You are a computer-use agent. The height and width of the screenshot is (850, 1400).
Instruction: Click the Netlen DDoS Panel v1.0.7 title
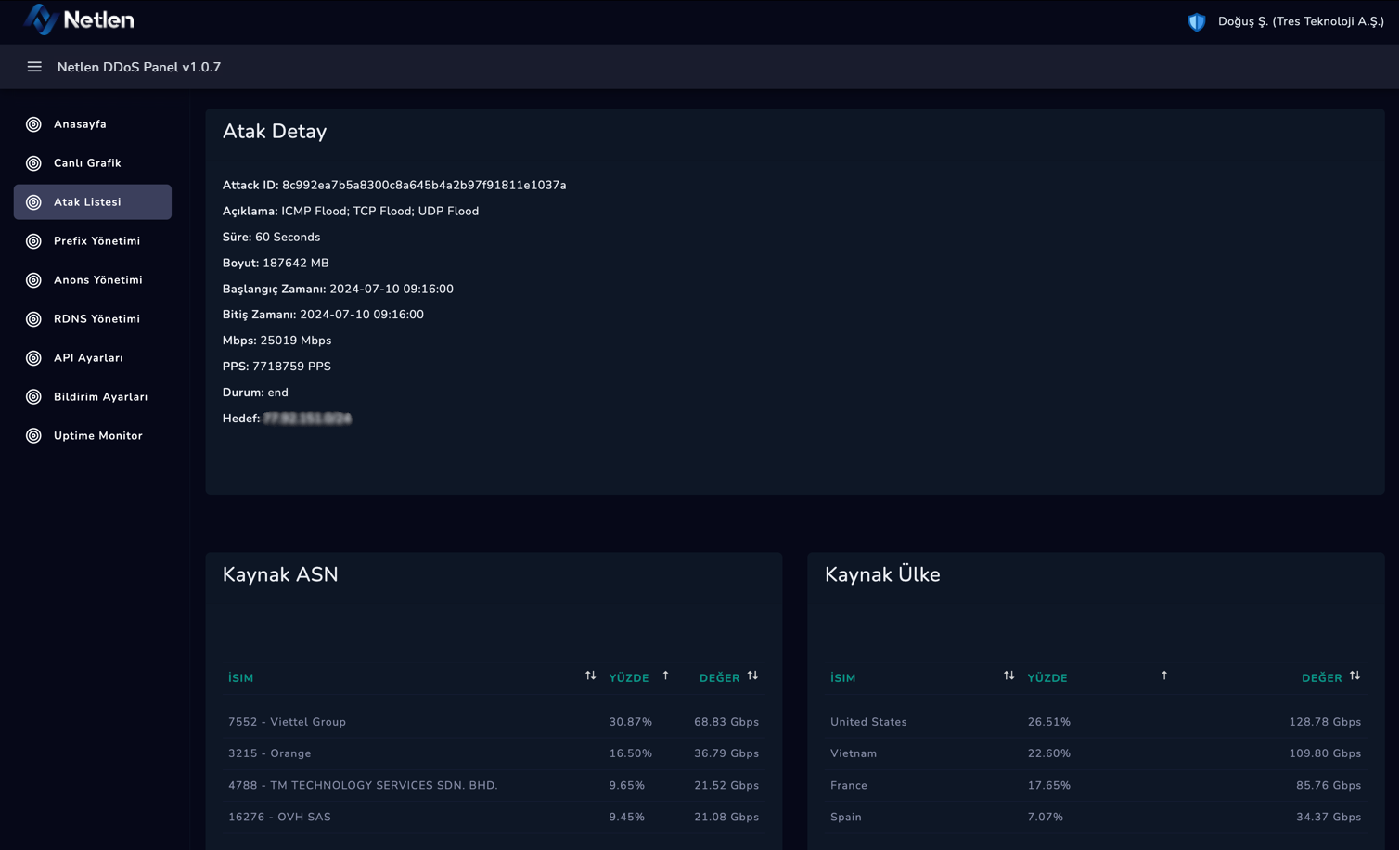pos(139,67)
